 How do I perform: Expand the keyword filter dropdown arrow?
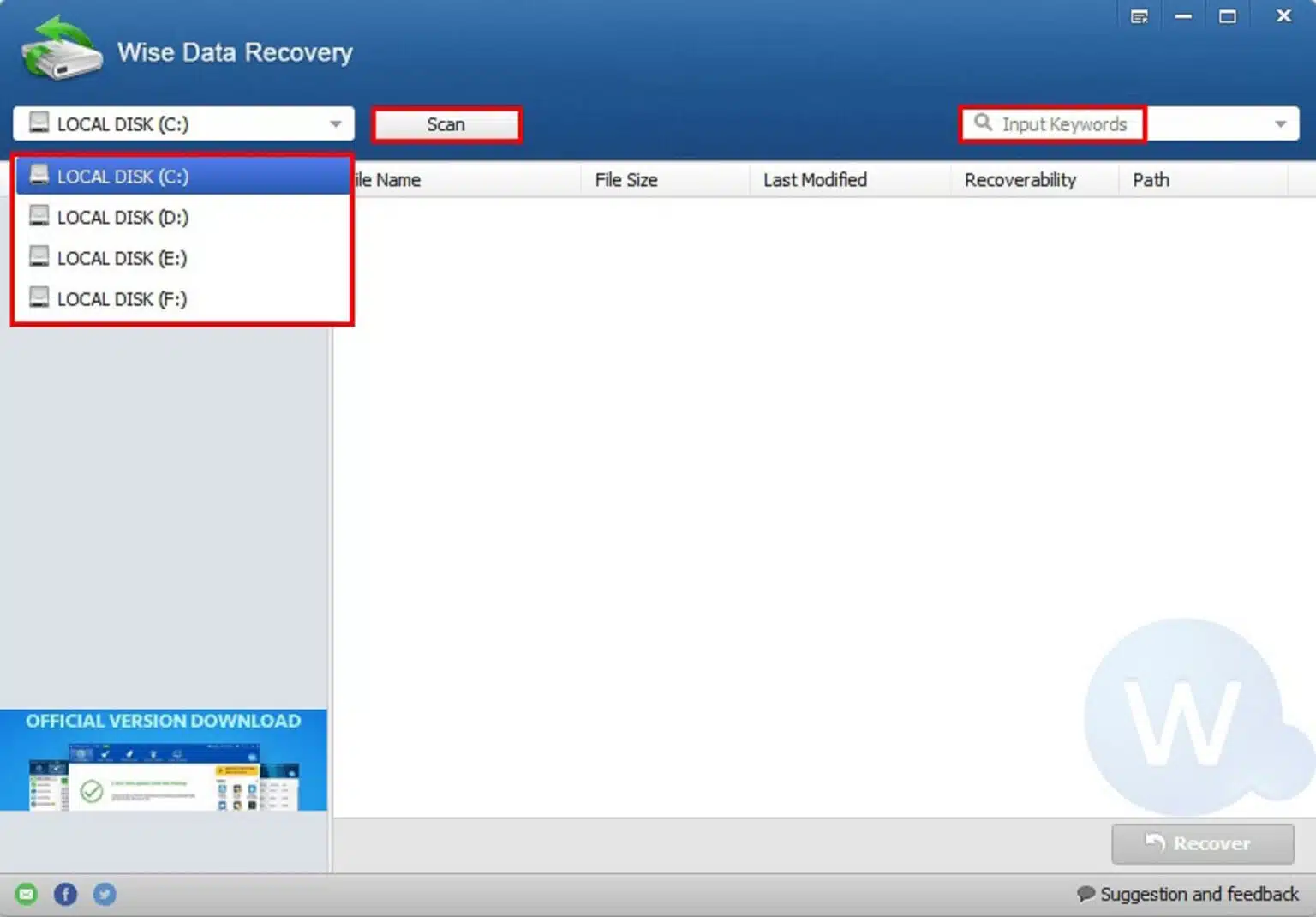point(1280,123)
